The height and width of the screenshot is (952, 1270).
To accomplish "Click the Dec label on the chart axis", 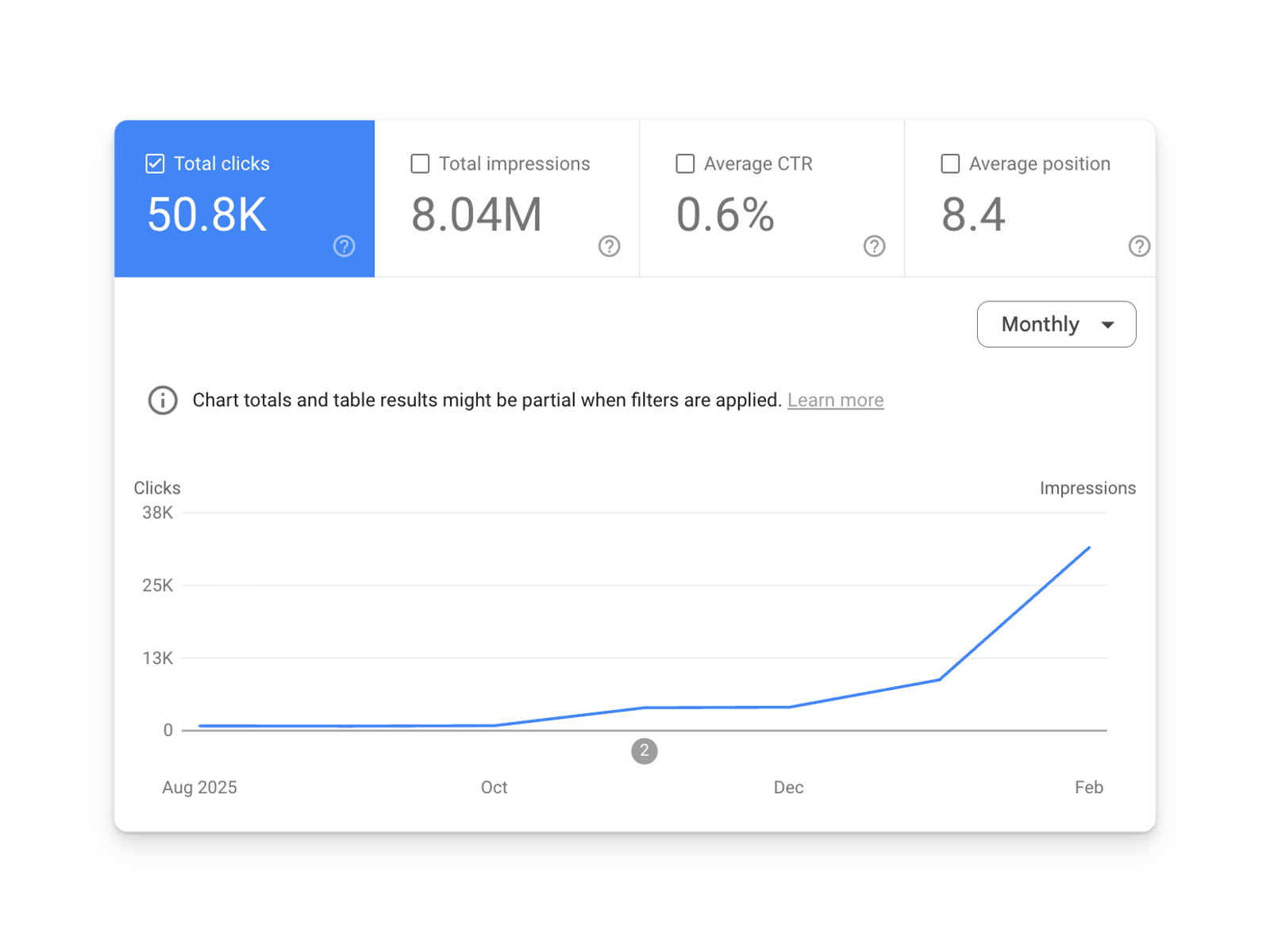I will pos(788,787).
